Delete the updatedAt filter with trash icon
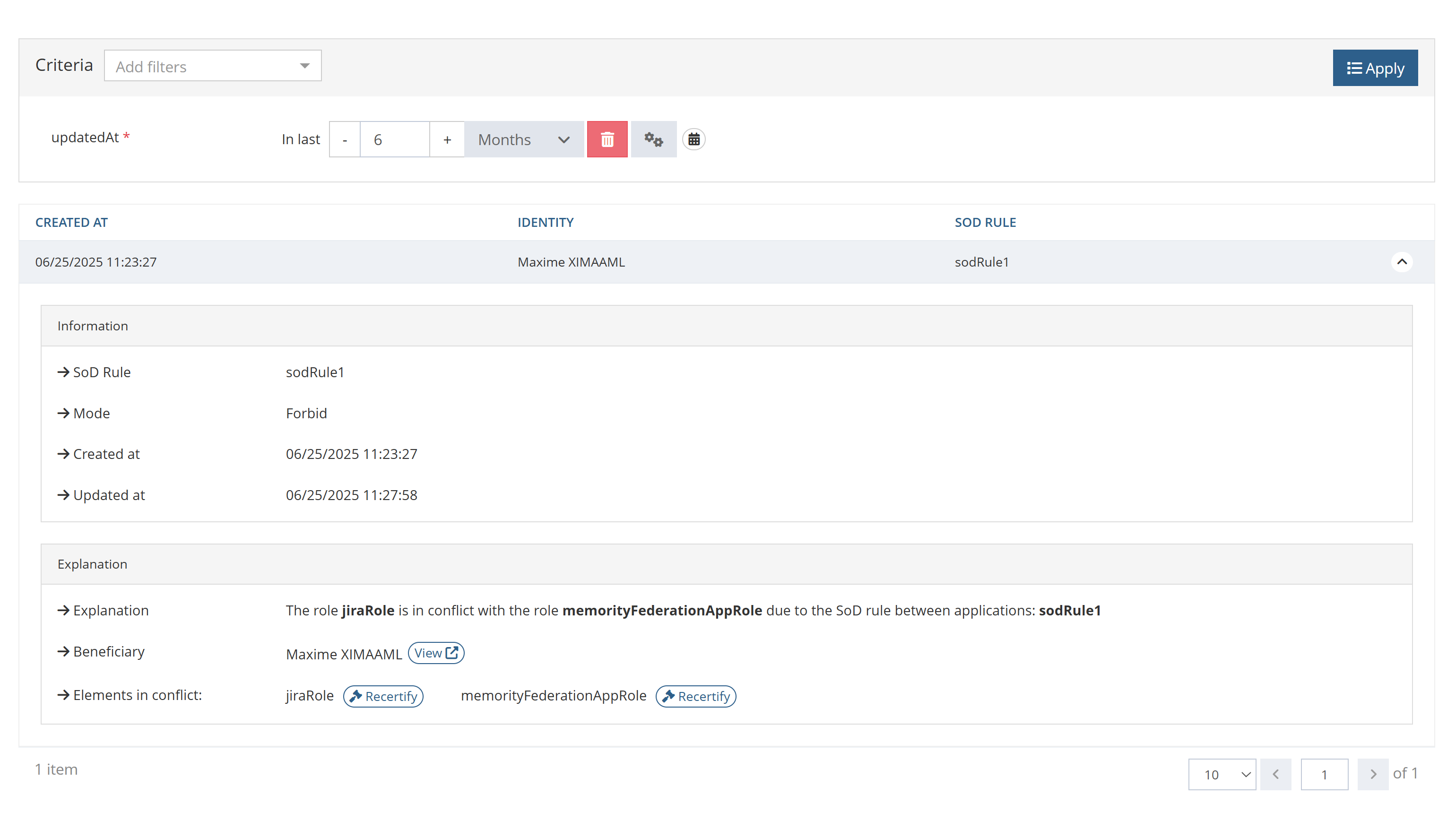 point(607,139)
